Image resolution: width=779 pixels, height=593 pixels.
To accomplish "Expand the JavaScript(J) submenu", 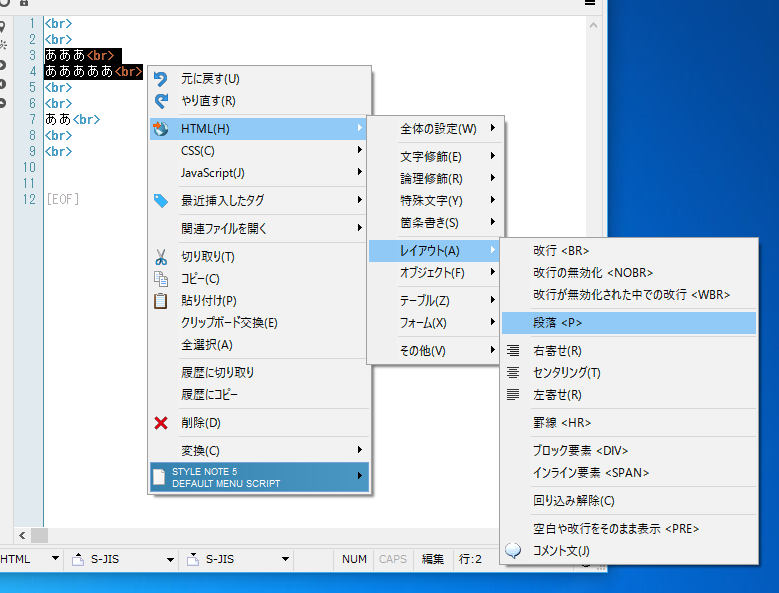I will (258, 173).
